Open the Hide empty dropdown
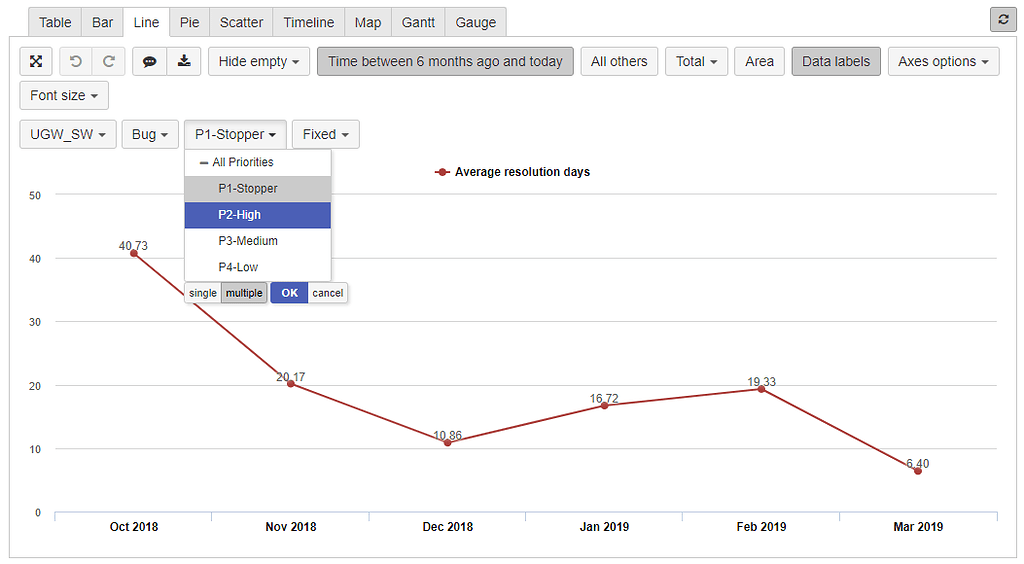 point(259,62)
